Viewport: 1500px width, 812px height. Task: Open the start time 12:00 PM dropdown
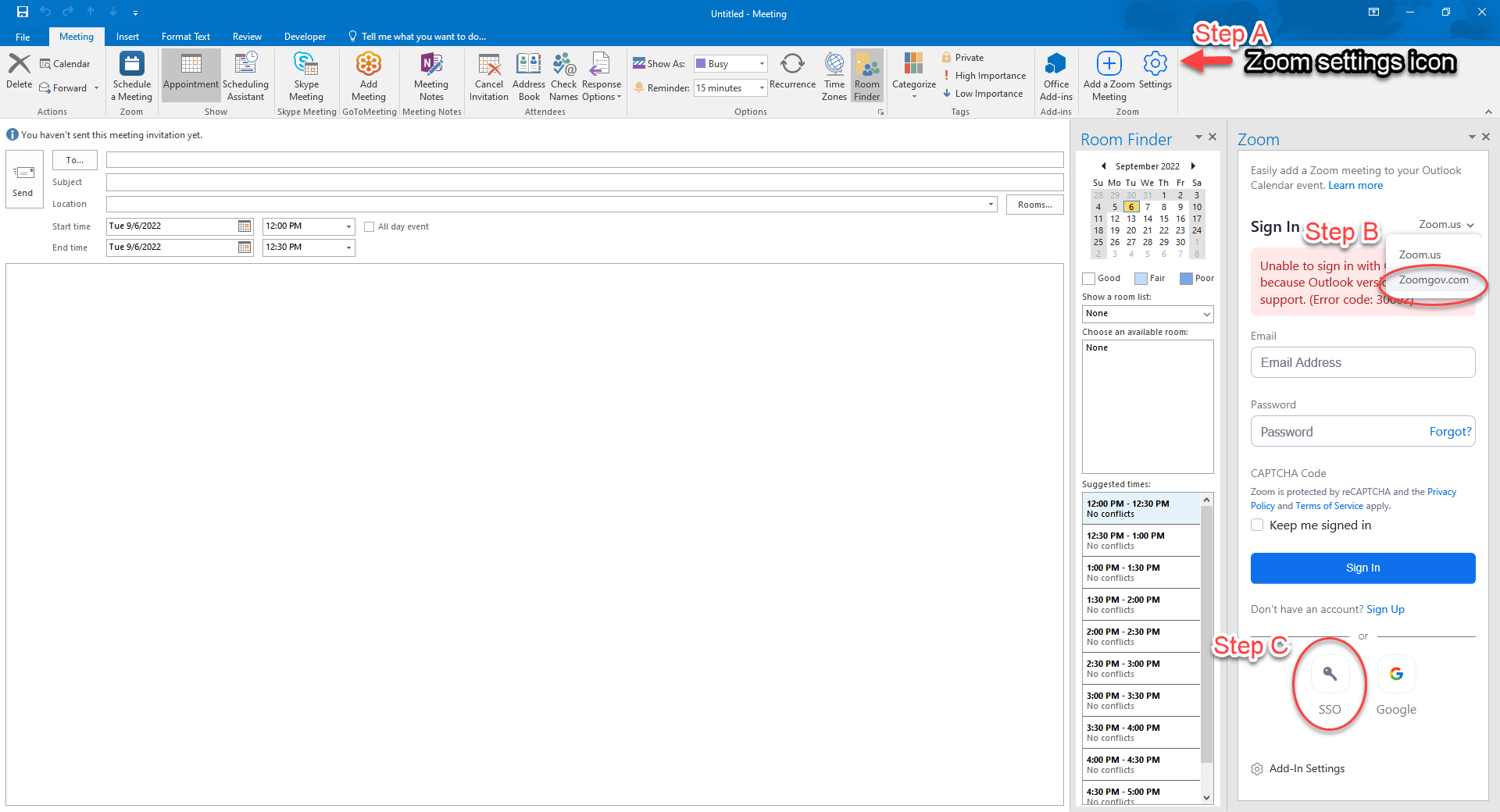click(x=348, y=226)
